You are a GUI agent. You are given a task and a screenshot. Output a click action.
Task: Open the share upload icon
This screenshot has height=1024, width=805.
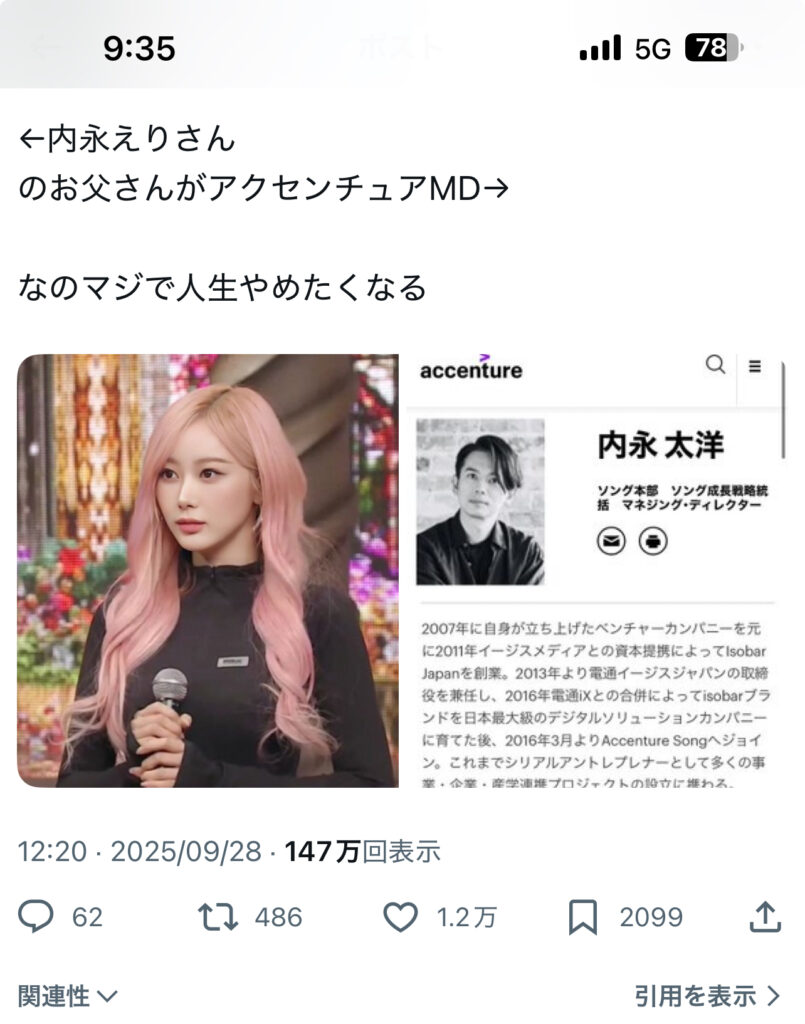(765, 916)
